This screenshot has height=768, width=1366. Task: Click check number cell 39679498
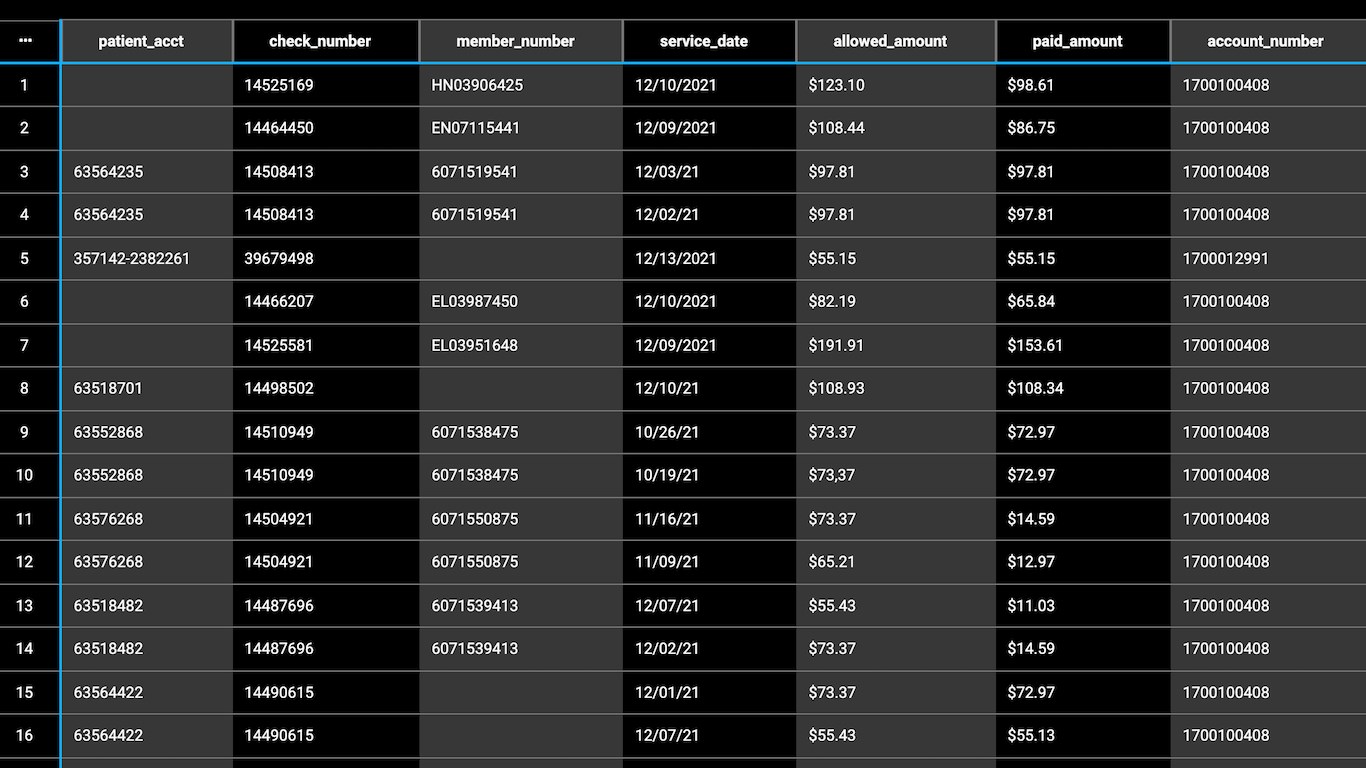click(279, 258)
